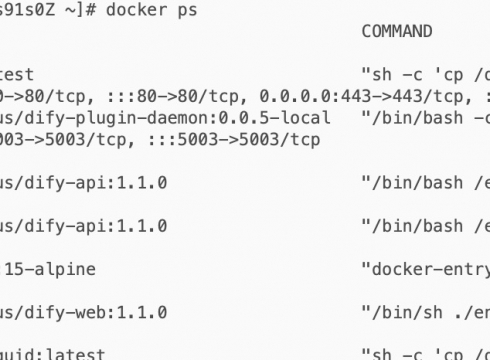
Task: Click the "/bin/bash /e" command of first dify-api
Action: point(426,183)
